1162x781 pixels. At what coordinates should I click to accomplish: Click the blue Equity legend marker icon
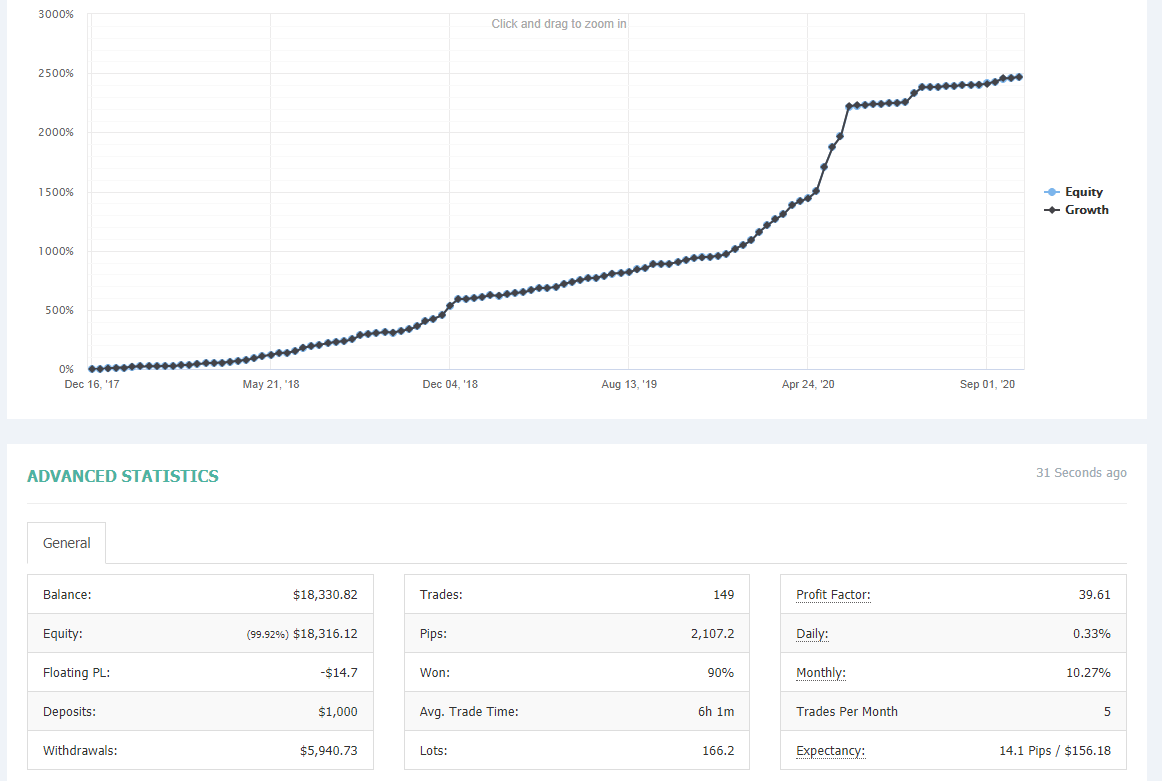click(x=1052, y=192)
